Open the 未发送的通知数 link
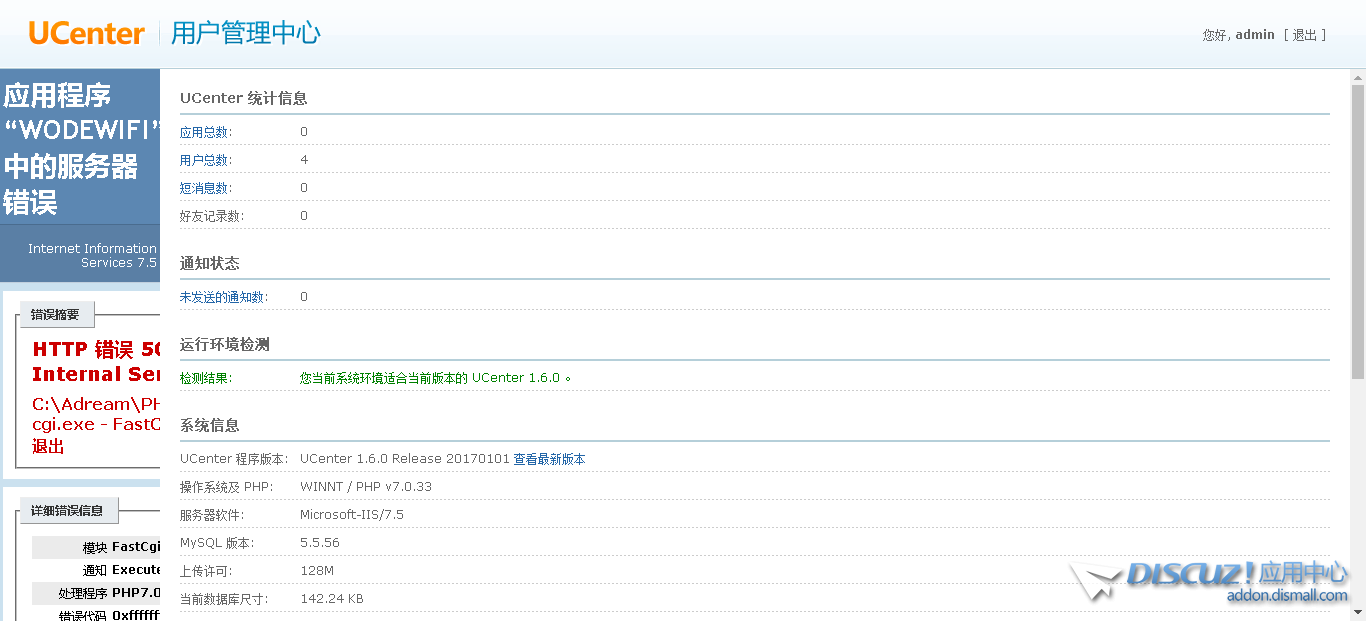This screenshot has height=621, width=1366. 223,297
